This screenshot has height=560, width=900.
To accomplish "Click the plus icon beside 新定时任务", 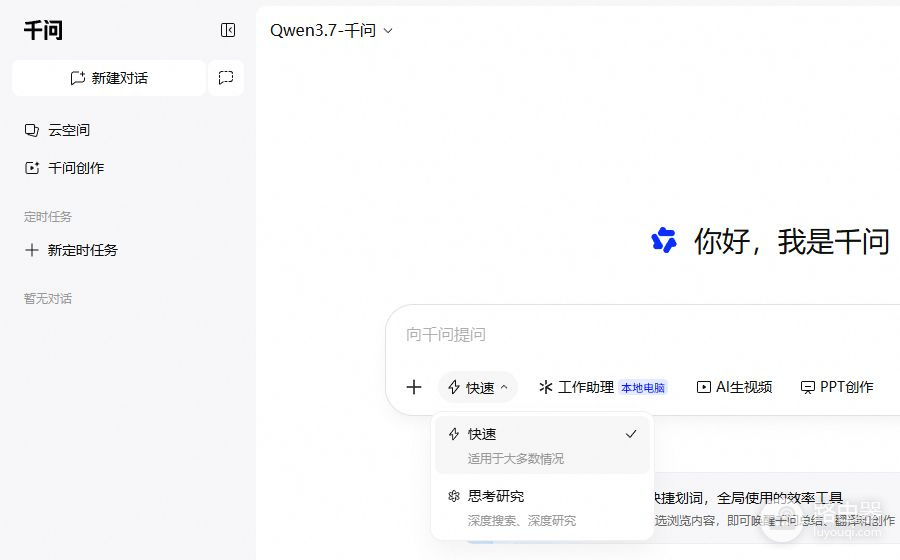I will point(32,250).
